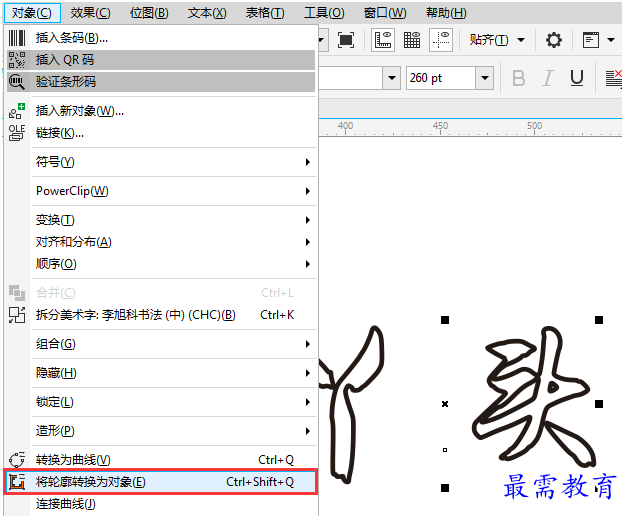Image resolution: width=625 pixels, height=518 pixels.
Task: Open the 表格(T) menu
Action: pyautogui.click(x=265, y=13)
